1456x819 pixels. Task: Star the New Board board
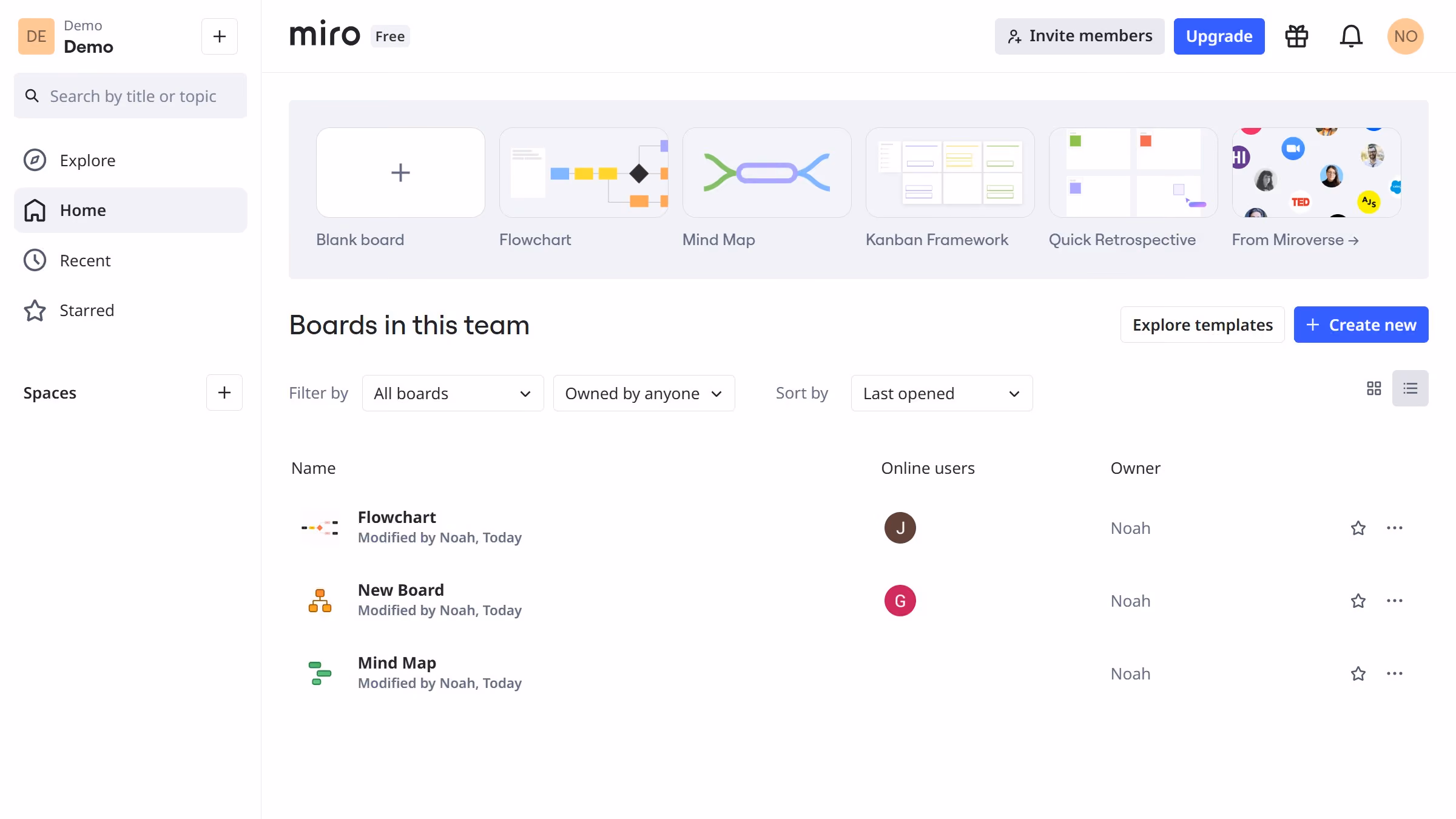(x=1358, y=601)
